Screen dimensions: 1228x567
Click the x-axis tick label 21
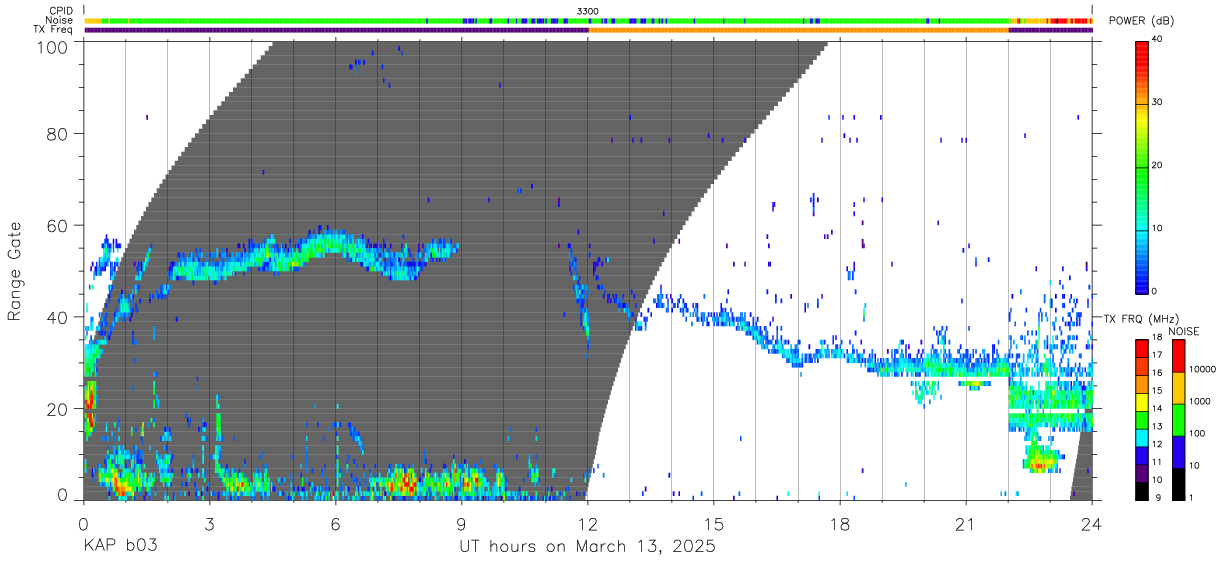[x=965, y=524]
